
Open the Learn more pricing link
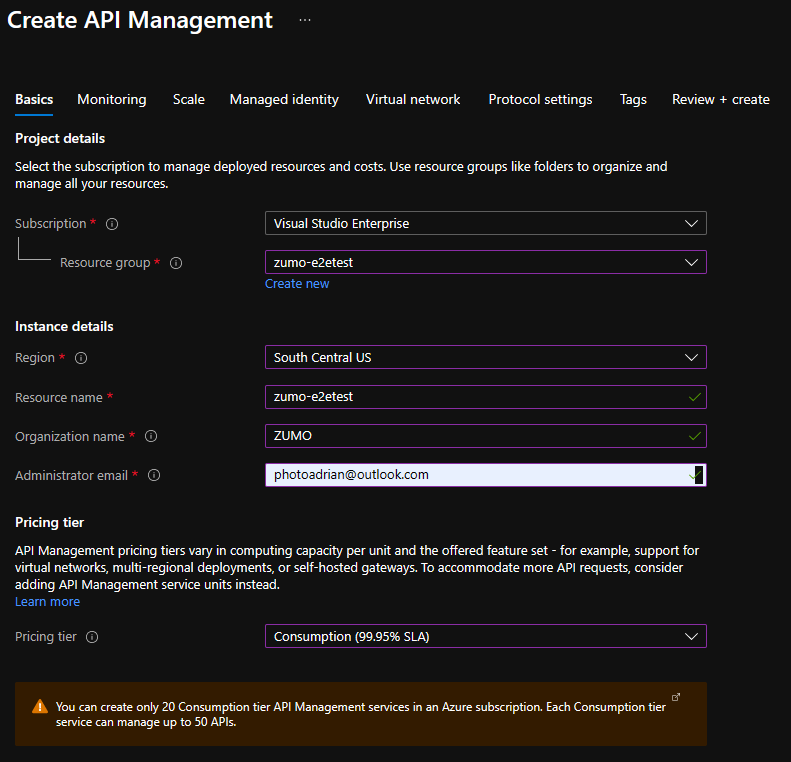point(47,602)
